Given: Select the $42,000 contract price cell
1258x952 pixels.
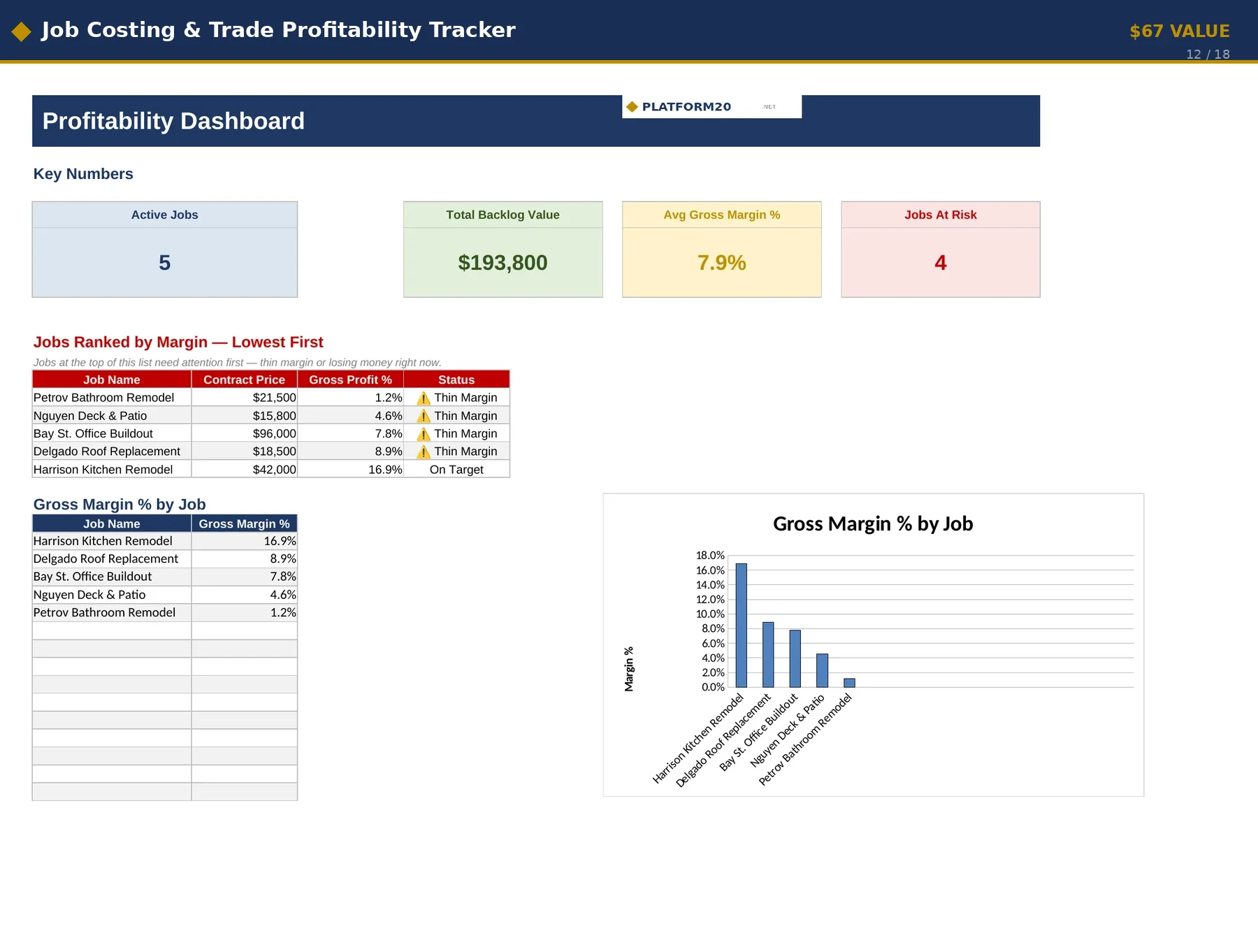Looking at the screenshot, I should (x=244, y=470).
